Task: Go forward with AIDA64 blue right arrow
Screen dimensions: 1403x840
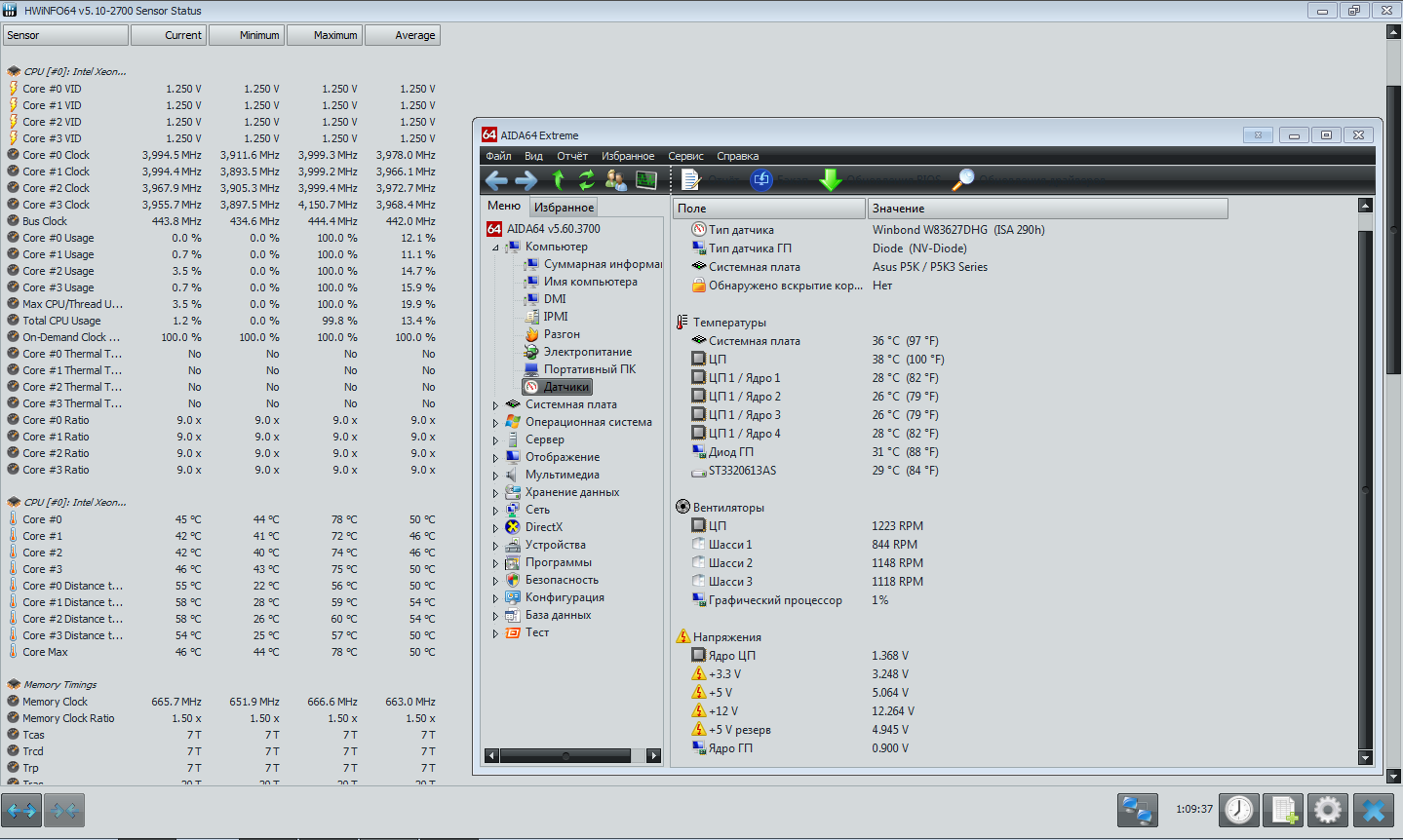Action: (x=526, y=180)
